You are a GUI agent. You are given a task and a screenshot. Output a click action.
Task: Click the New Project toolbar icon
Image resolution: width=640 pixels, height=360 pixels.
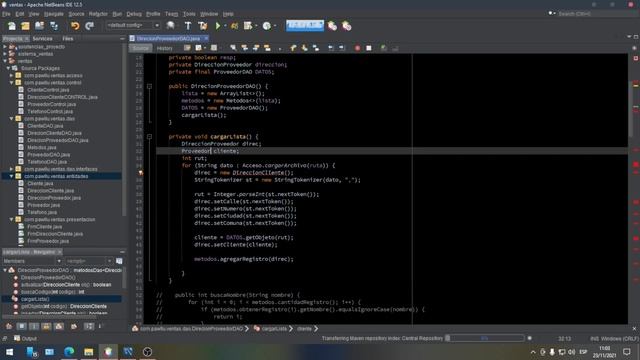25,26
